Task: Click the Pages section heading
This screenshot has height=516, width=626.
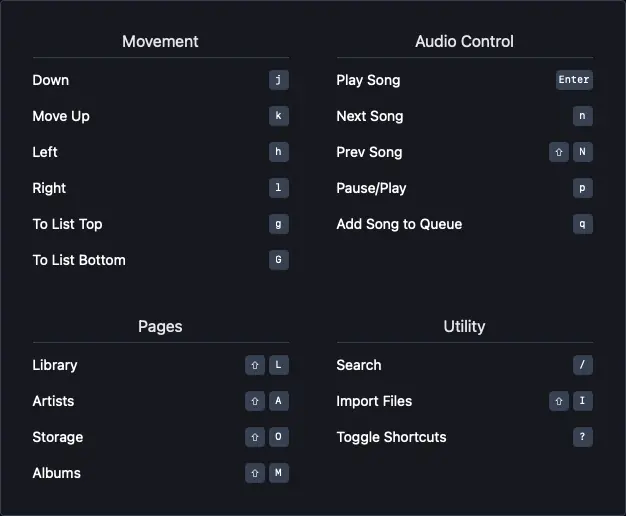Action: coord(160,327)
